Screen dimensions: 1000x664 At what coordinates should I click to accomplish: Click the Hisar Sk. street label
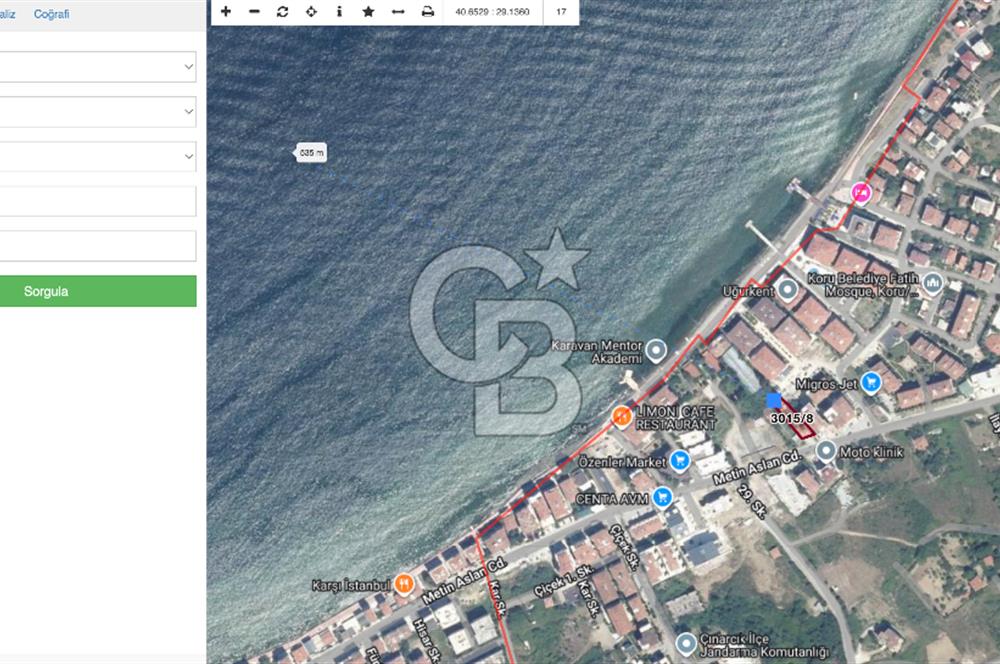(x=426, y=640)
